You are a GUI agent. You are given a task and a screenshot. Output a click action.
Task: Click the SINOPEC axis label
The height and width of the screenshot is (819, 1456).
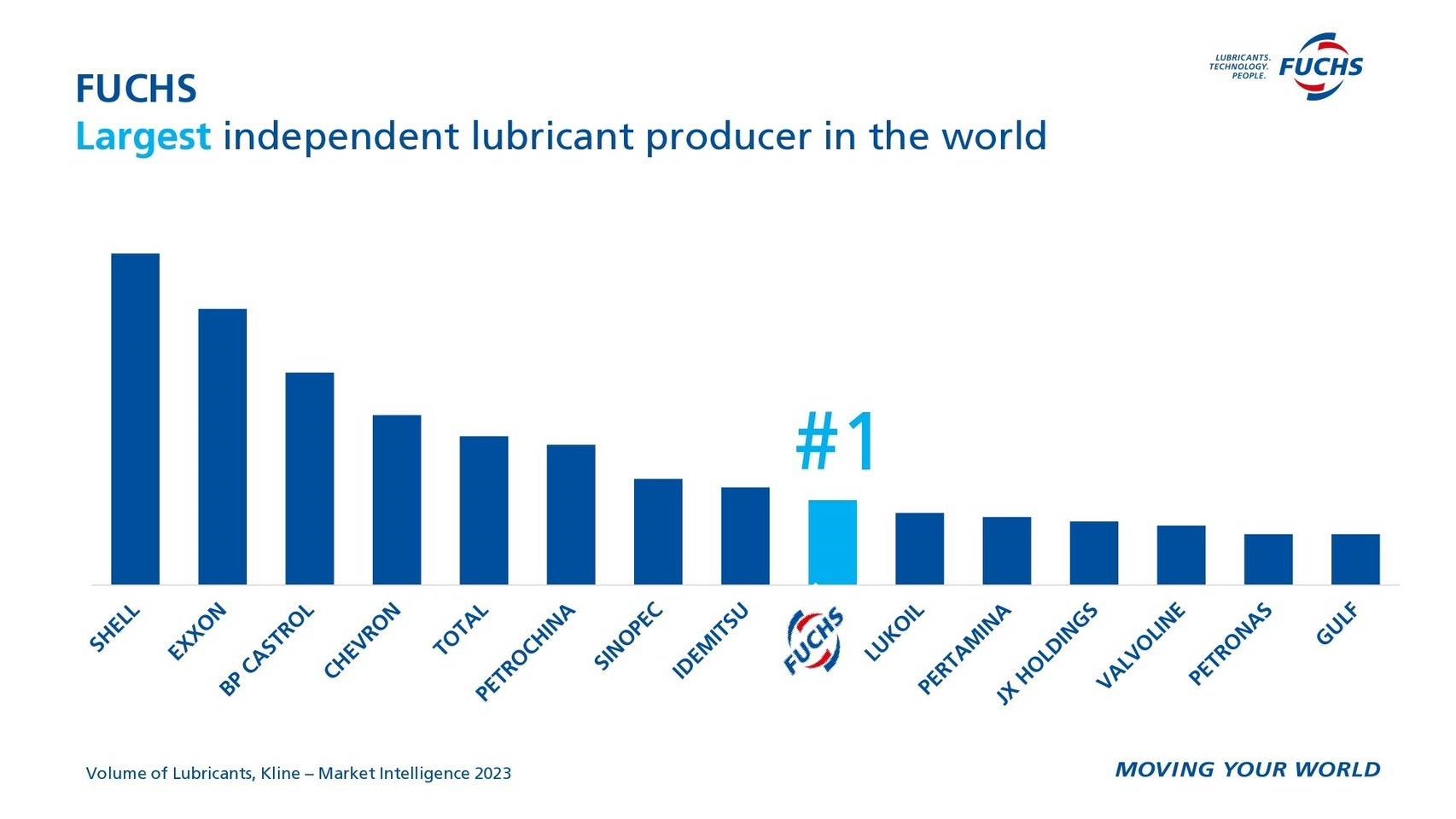point(628,636)
